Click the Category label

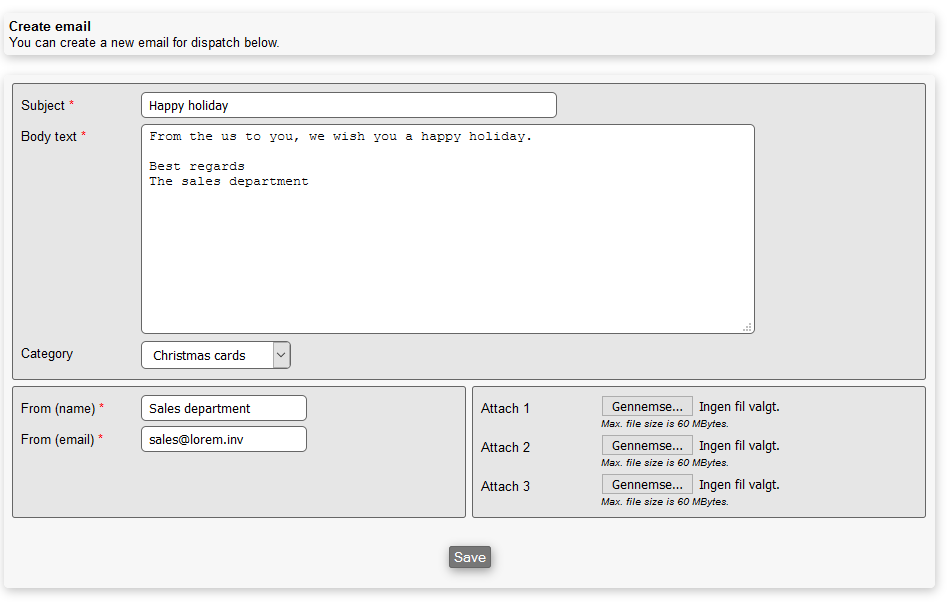[47, 353]
